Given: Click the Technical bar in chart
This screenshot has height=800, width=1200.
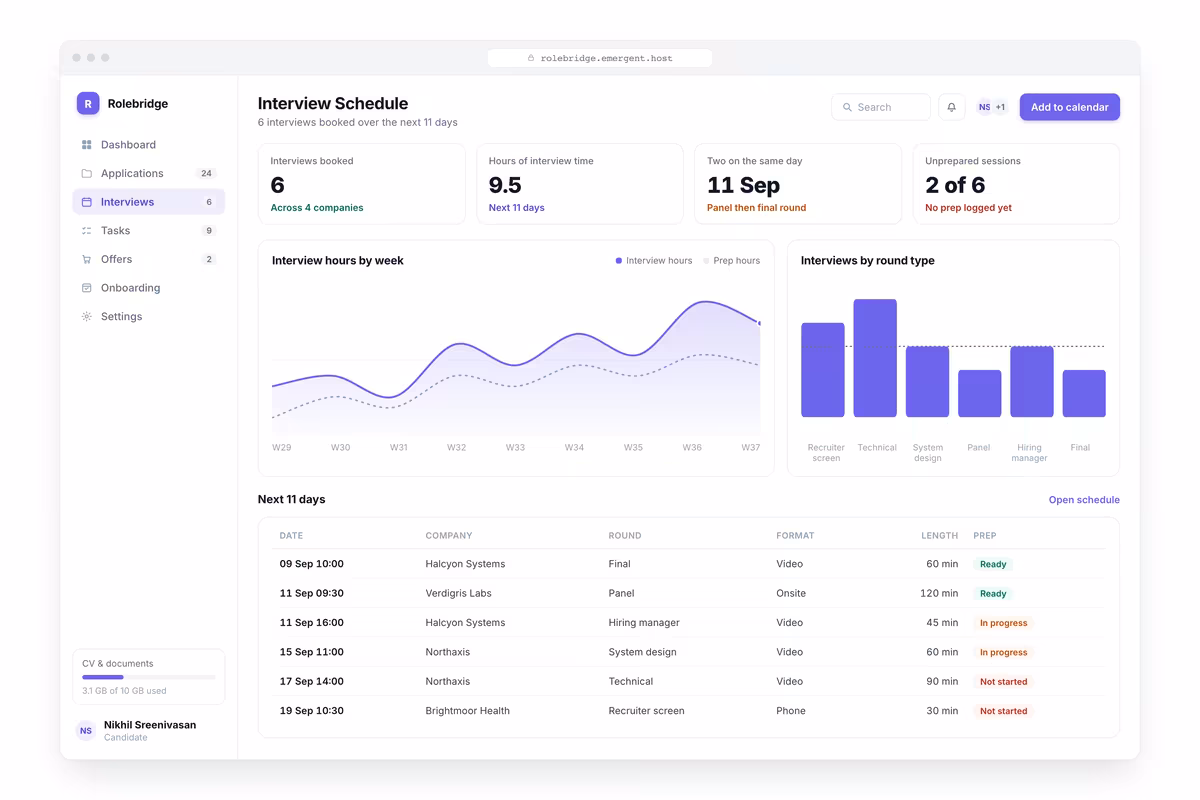Looking at the screenshot, I should point(875,358).
